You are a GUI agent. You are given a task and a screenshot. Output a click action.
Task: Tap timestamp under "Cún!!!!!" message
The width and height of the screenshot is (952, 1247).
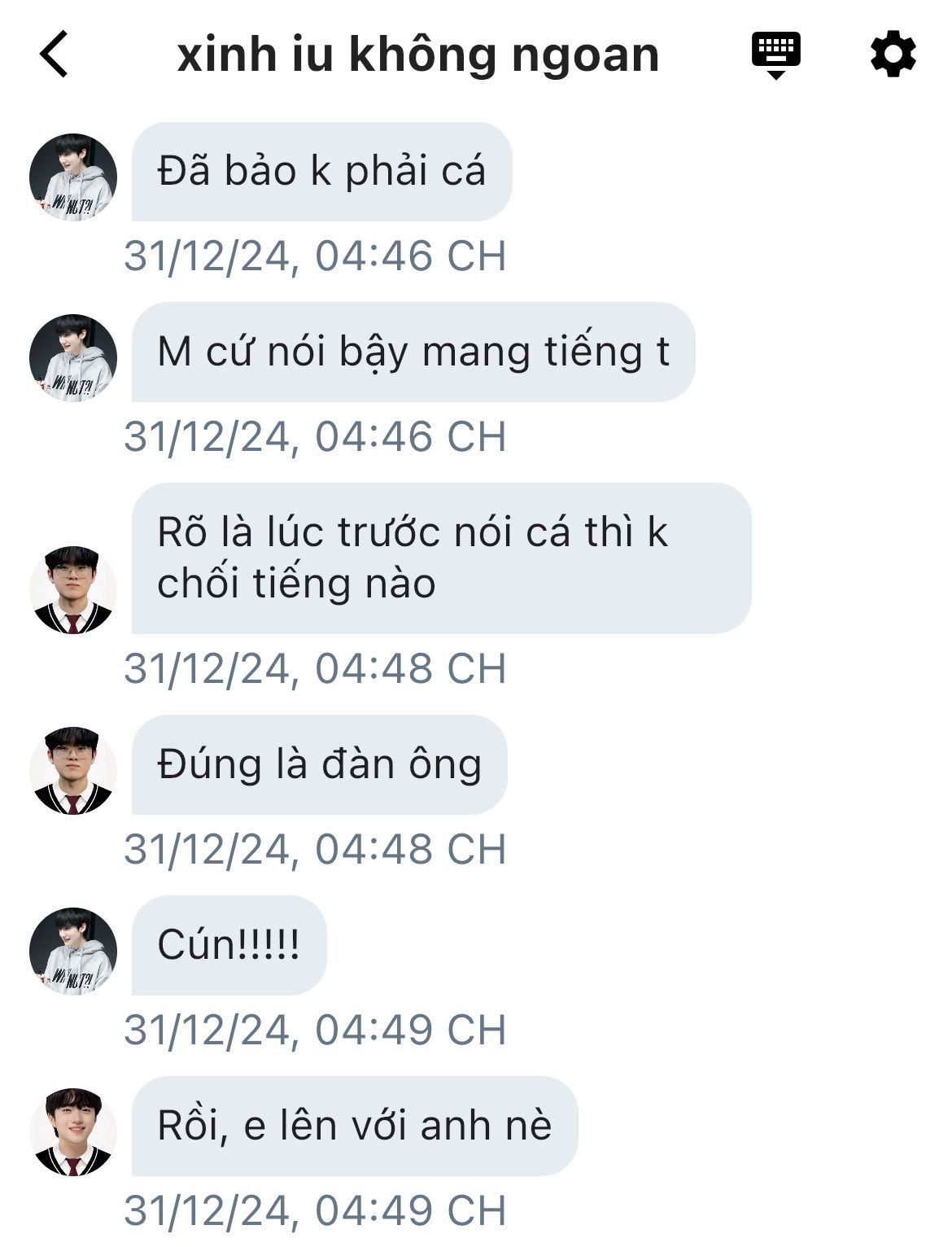(x=316, y=1030)
